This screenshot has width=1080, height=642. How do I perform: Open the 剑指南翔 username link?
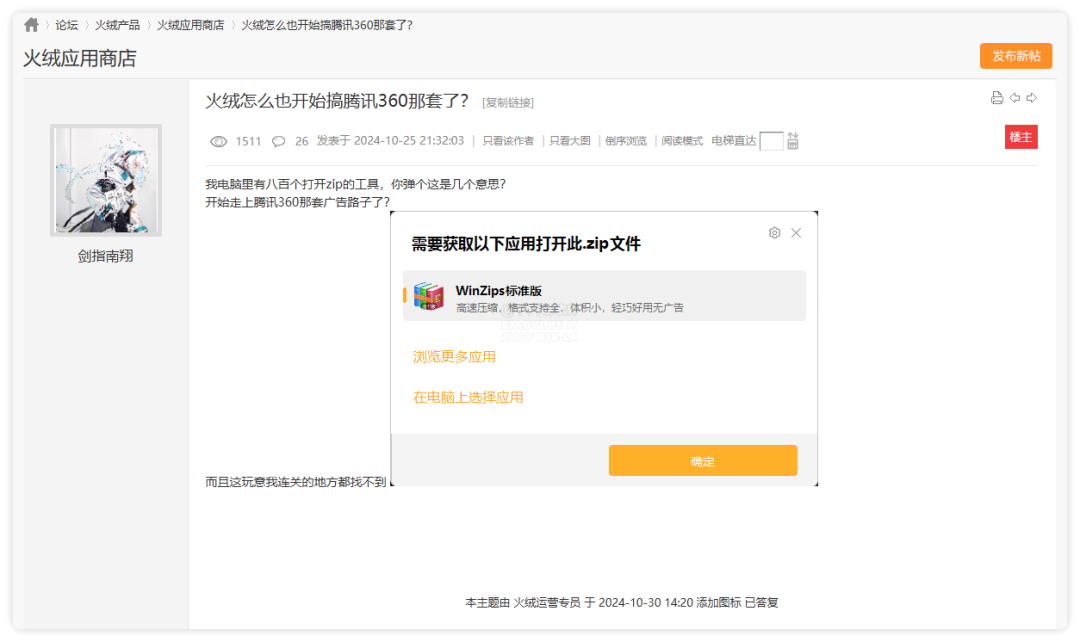pos(105,256)
